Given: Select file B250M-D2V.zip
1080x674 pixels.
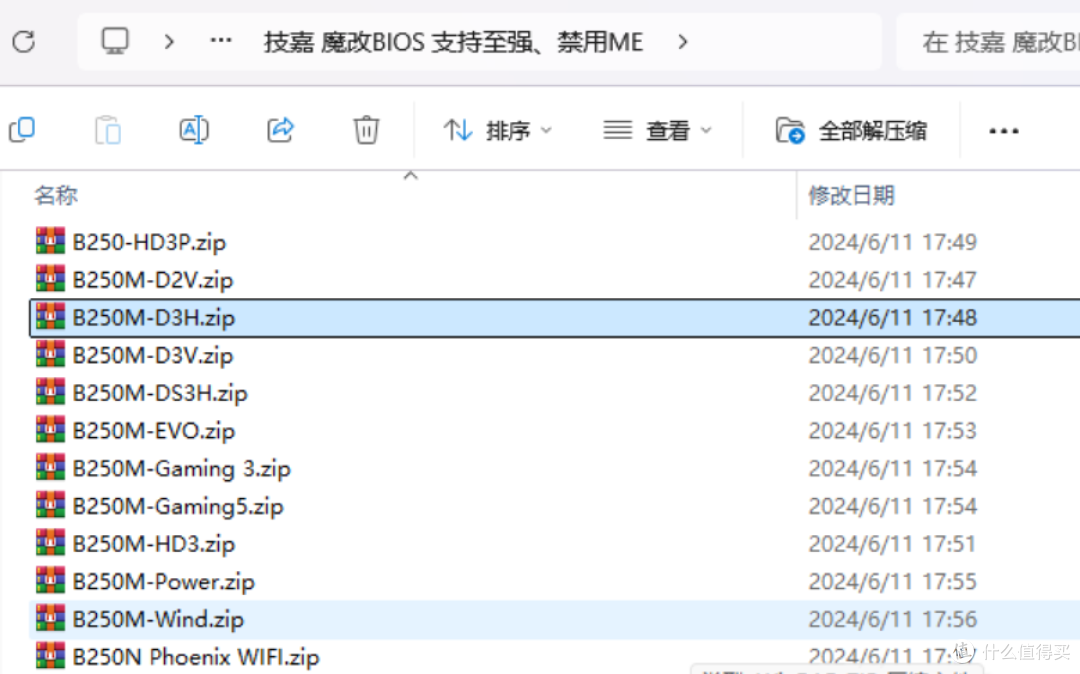Looking at the screenshot, I should pyautogui.click(x=153, y=280).
